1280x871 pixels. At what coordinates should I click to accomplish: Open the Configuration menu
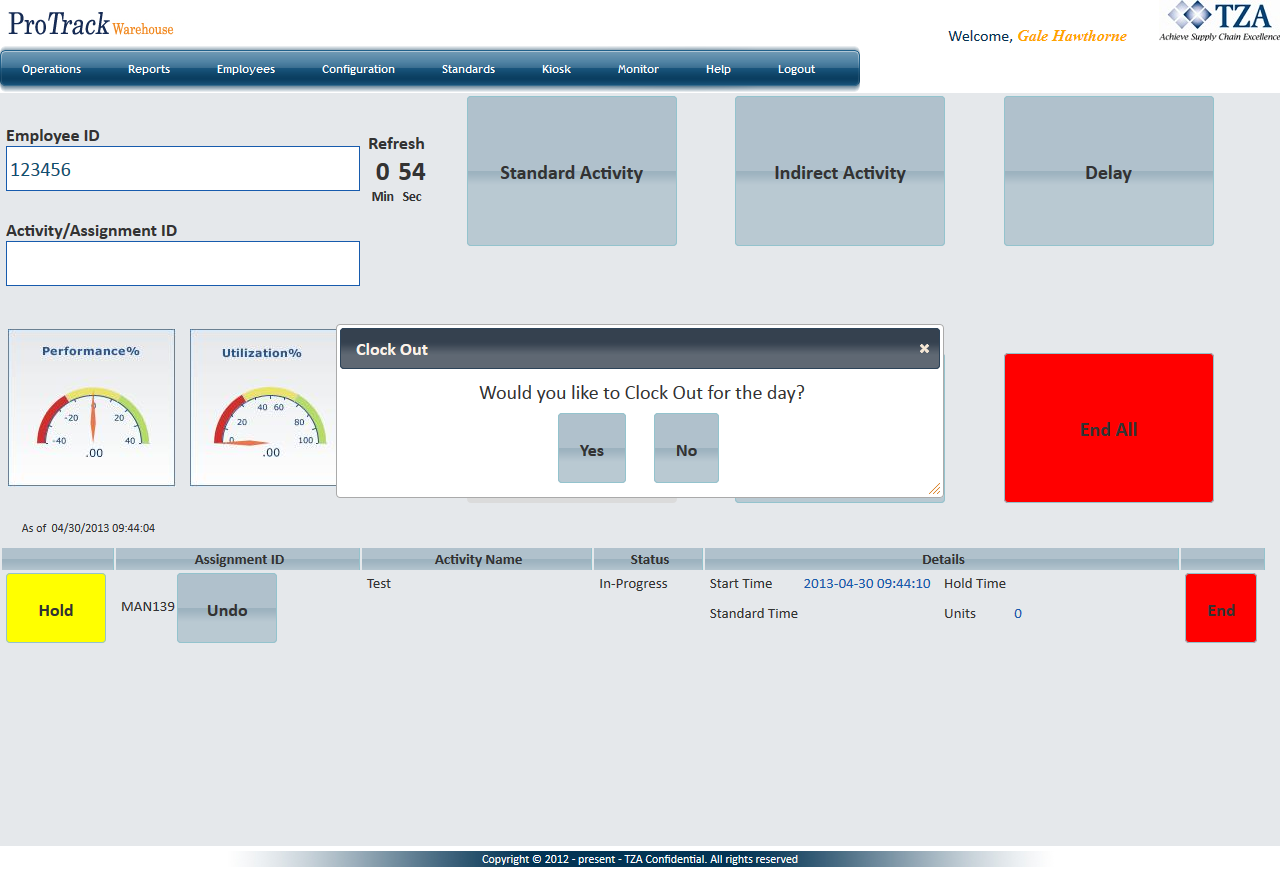[x=358, y=69]
